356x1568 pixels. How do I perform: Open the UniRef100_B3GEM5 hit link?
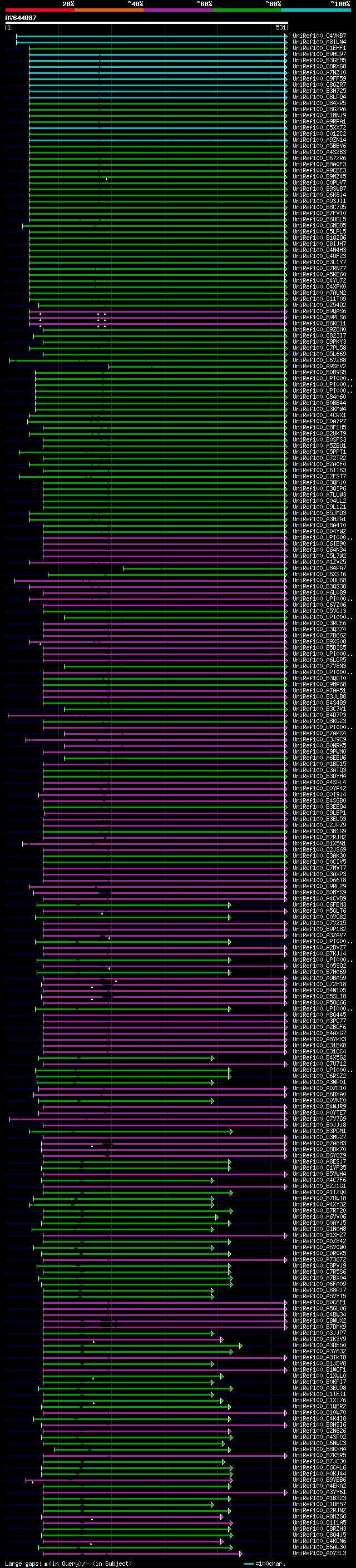(x=319, y=60)
